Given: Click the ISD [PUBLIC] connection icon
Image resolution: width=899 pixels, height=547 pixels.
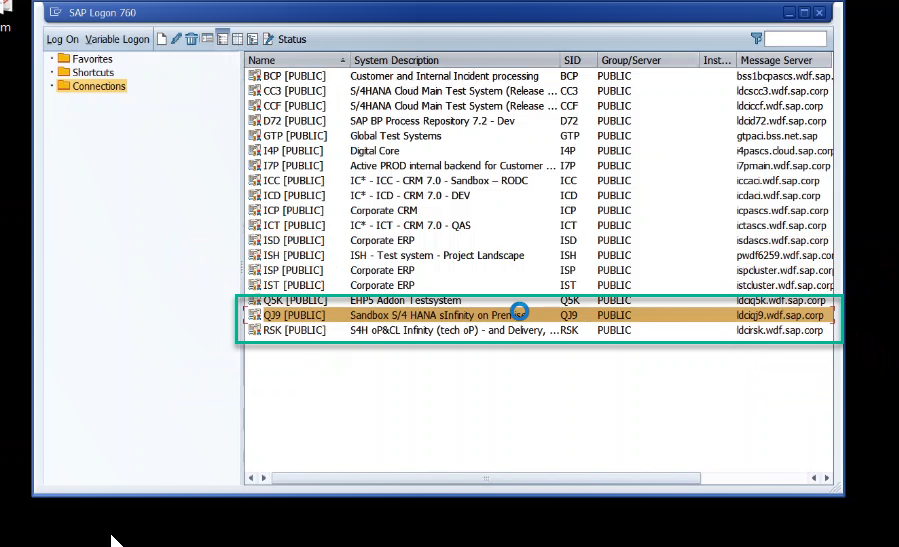Looking at the screenshot, I should (255, 240).
